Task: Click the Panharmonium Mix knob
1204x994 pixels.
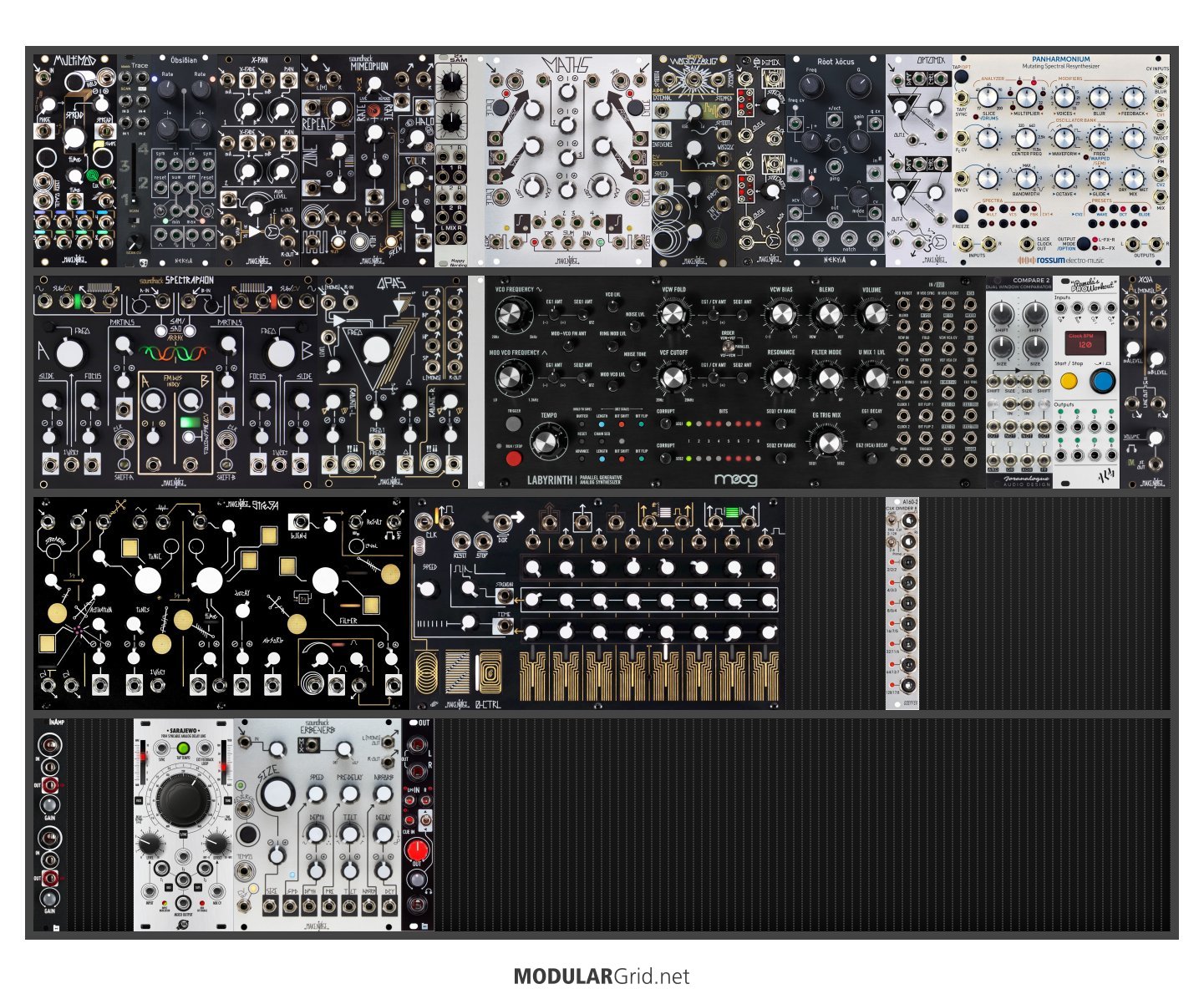Action: 1134,178
